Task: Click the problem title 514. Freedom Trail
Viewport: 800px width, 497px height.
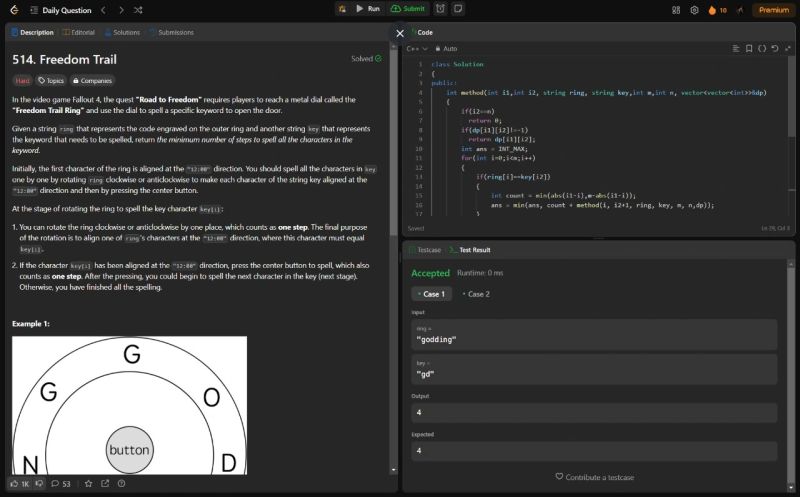Action: click(64, 60)
